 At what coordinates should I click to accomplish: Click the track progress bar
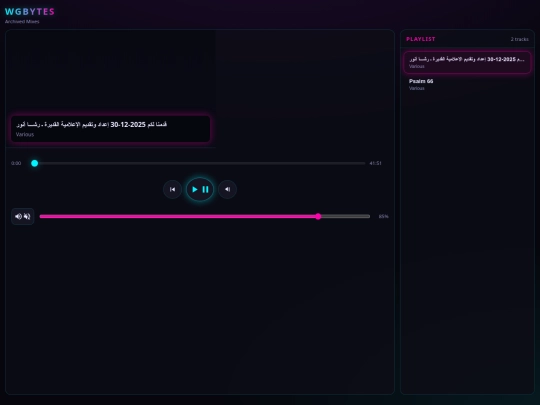coord(198,163)
